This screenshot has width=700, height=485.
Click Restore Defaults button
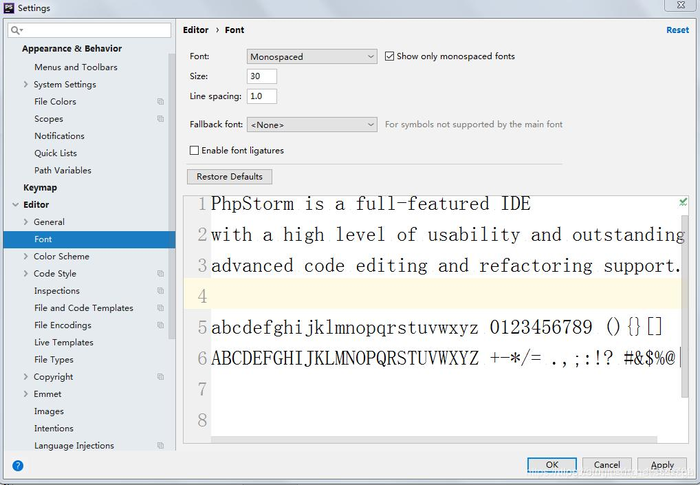pyautogui.click(x=229, y=176)
